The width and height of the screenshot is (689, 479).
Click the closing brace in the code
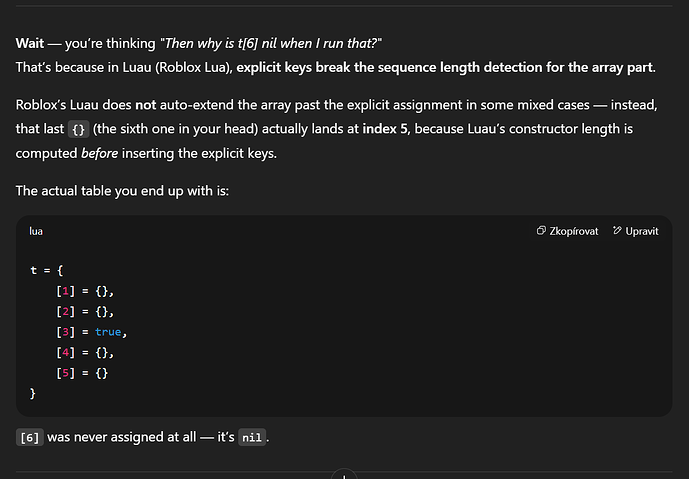click(33, 394)
